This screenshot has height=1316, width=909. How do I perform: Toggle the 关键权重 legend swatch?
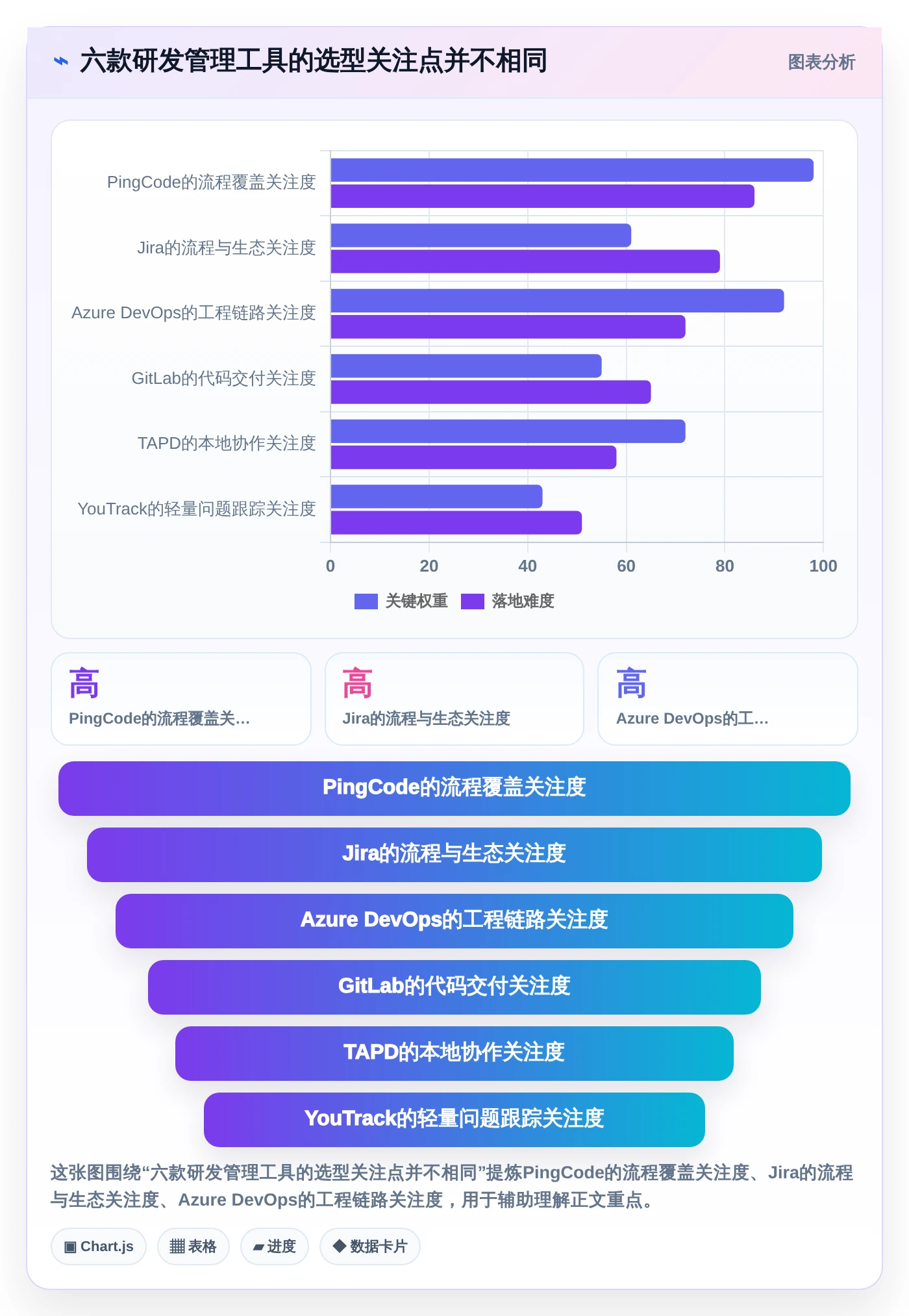coord(366,601)
